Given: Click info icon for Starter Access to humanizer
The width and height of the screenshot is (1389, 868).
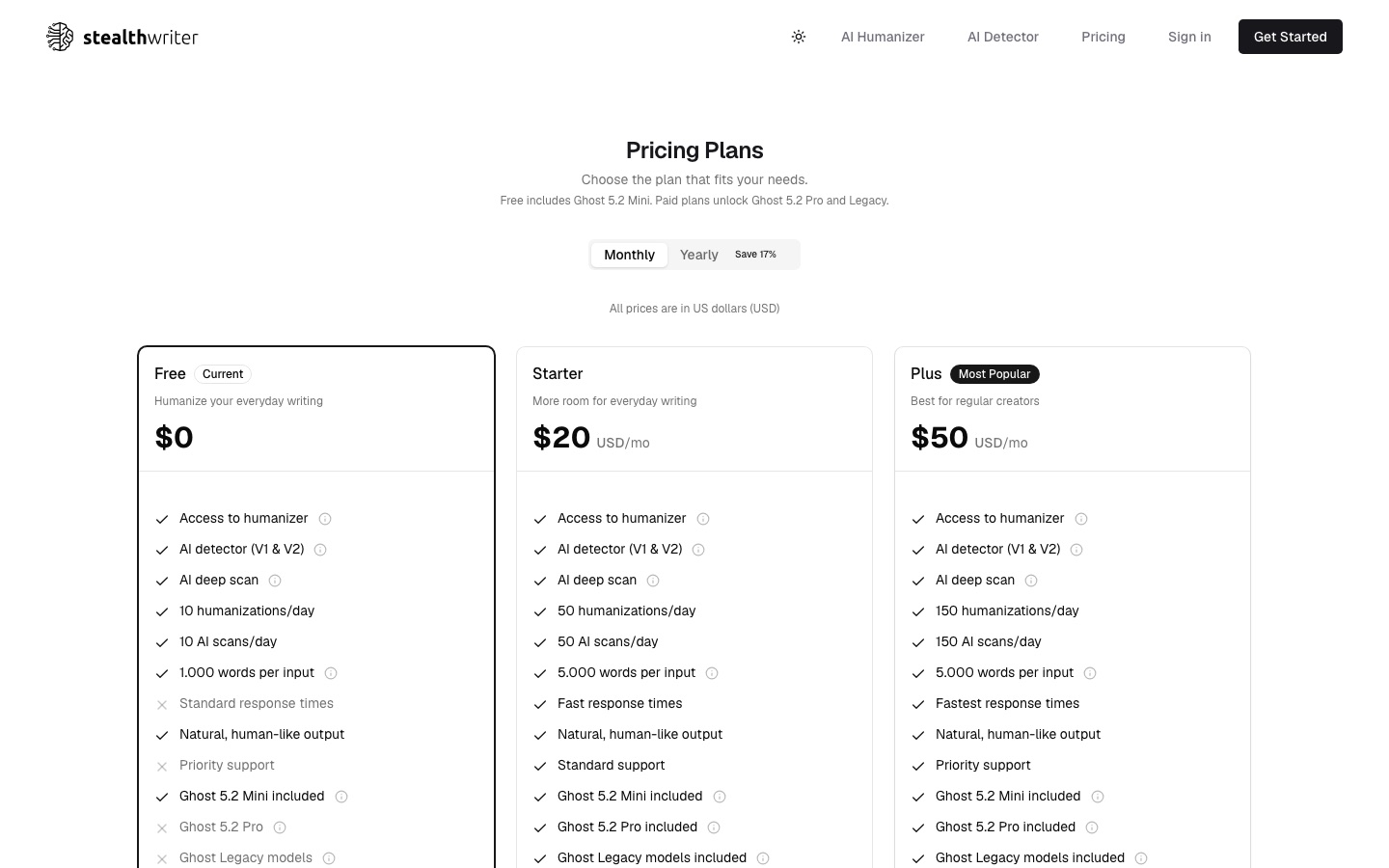Looking at the screenshot, I should [703, 519].
